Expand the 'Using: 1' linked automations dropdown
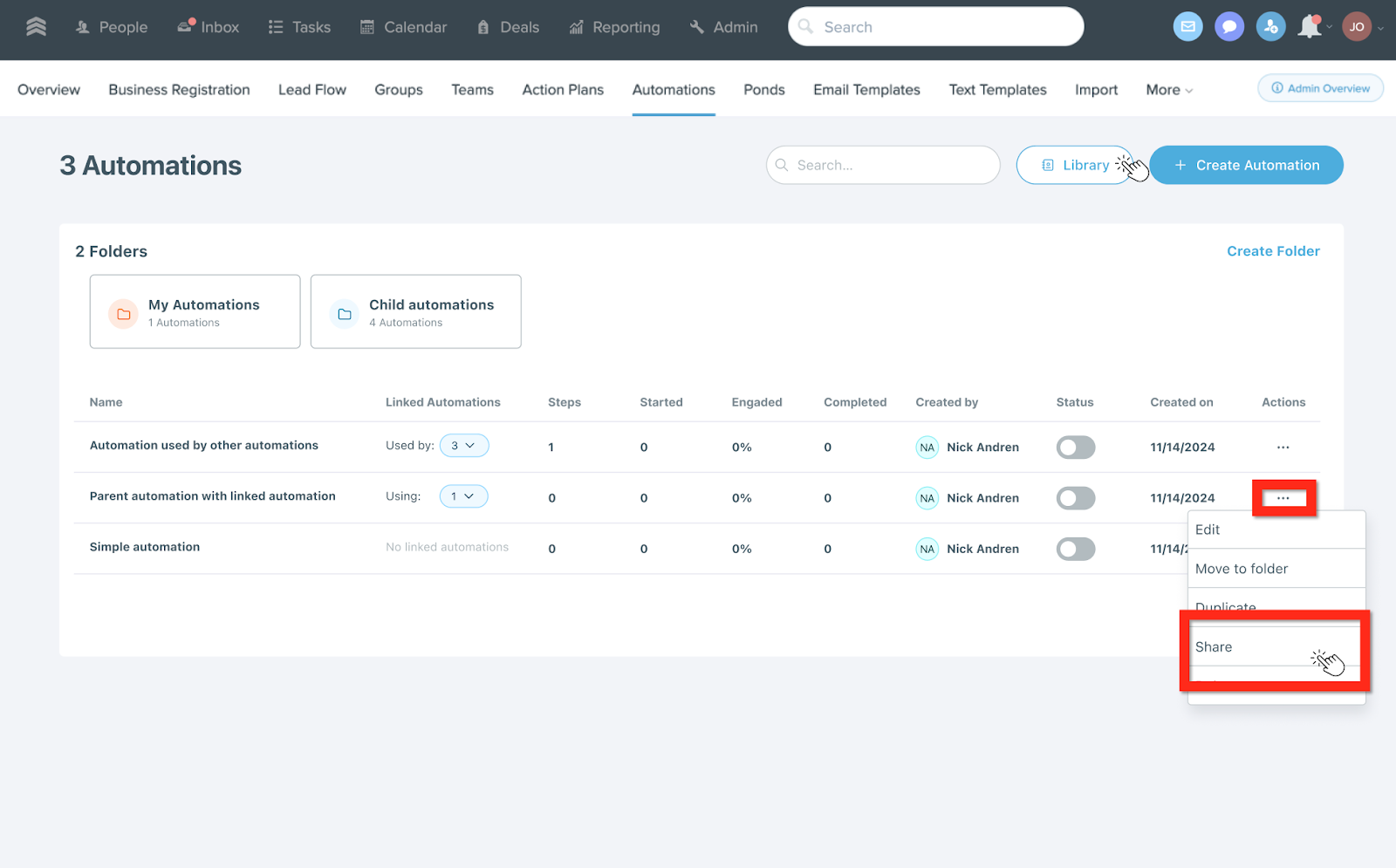 [463, 496]
